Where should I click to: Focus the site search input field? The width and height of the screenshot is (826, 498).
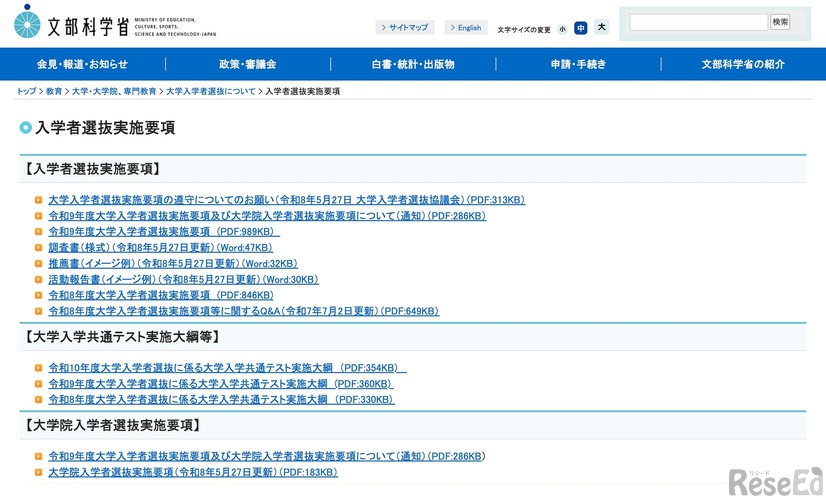click(699, 22)
